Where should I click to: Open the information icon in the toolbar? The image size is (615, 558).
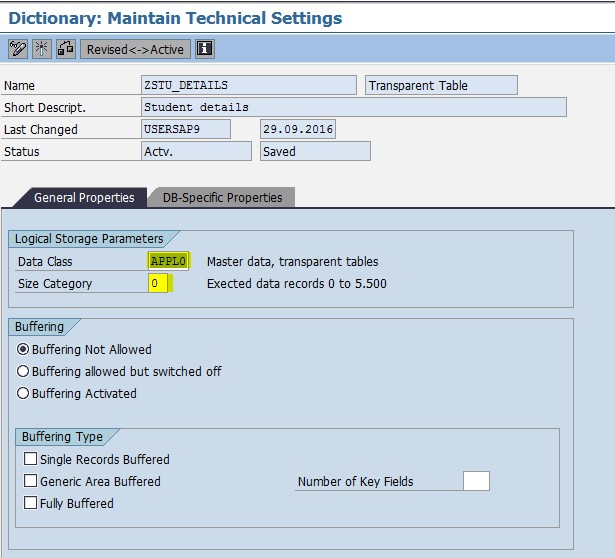coord(204,49)
